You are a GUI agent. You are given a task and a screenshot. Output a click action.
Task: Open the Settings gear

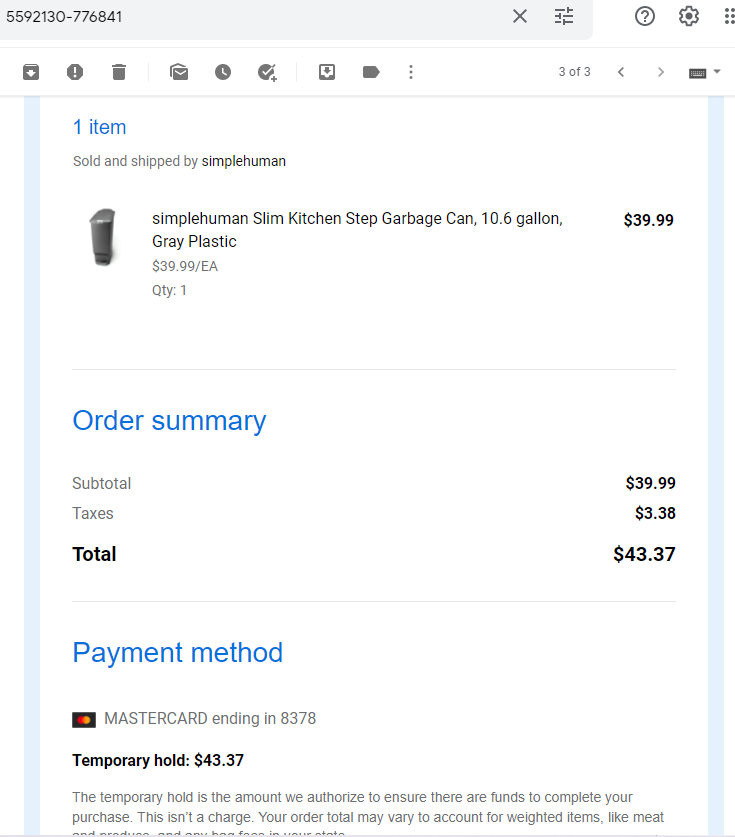689,16
